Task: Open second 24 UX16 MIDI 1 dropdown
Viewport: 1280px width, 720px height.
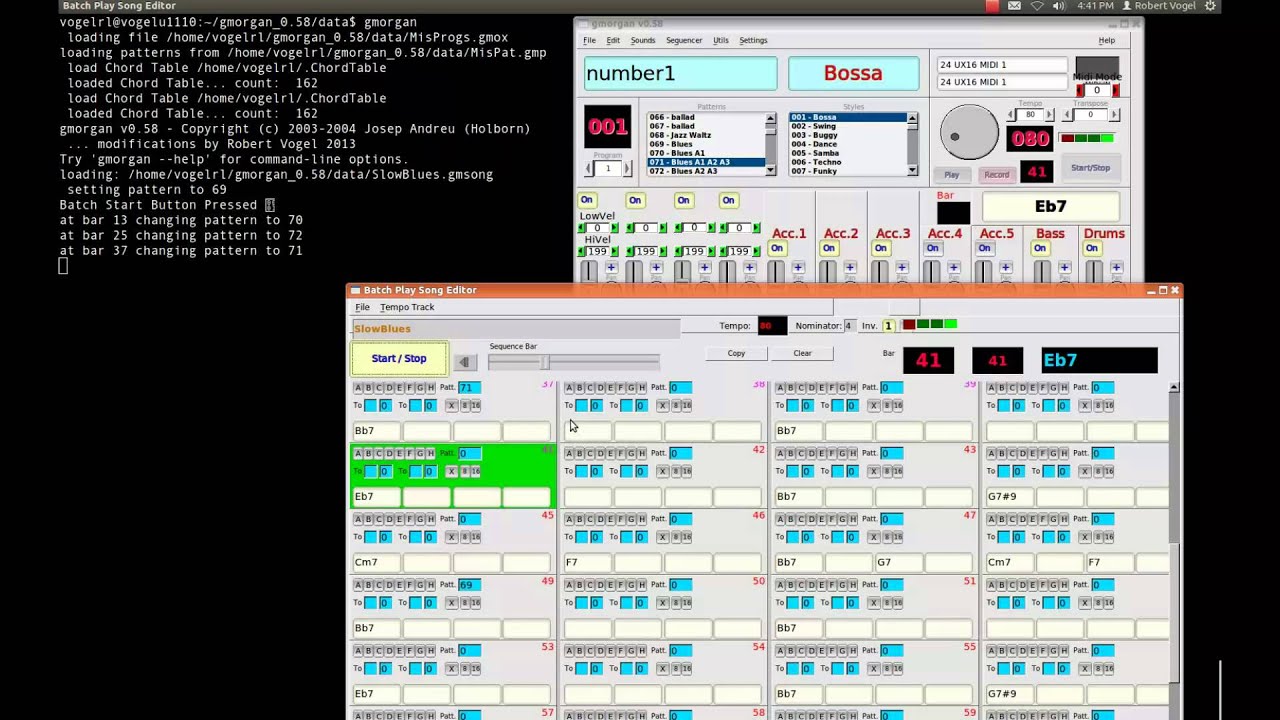Action: (1002, 82)
